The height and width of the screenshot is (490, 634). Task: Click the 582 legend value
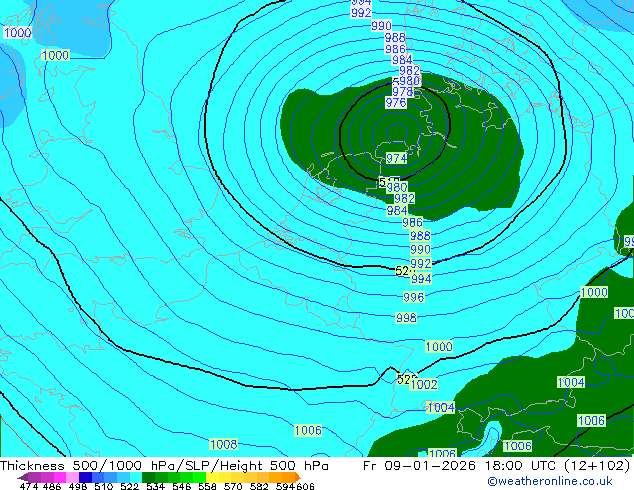(259, 486)
